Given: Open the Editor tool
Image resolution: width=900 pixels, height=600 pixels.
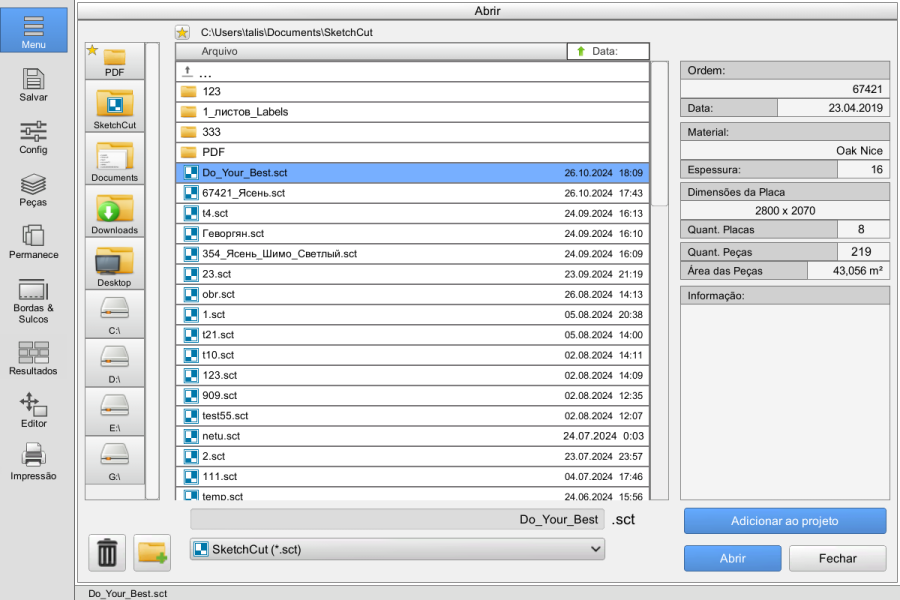Looking at the screenshot, I should (x=33, y=411).
